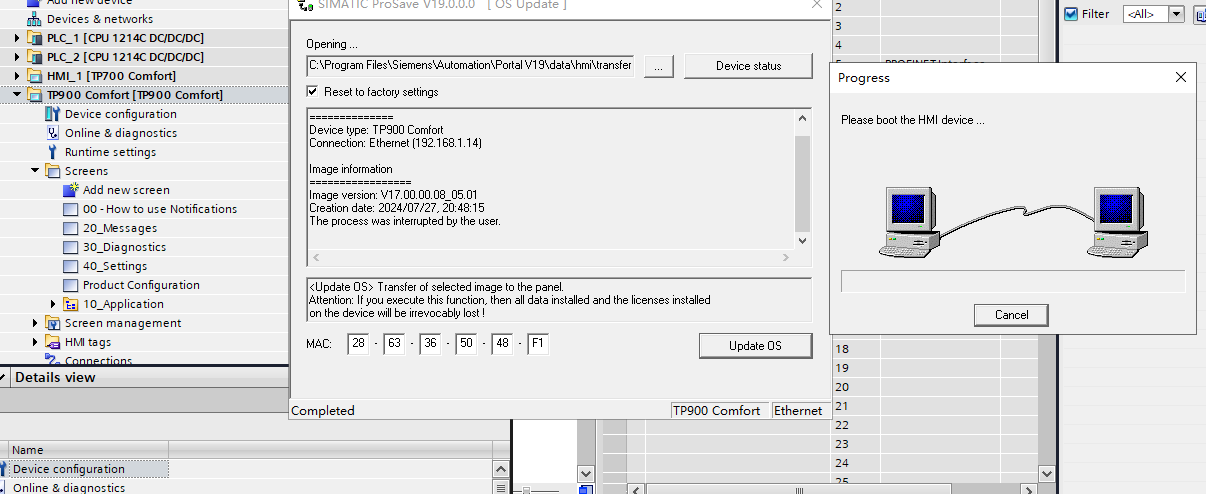Image resolution: width=1206 pixels, height=494 pixels.
Task: Click the 20_Messages screen icon
Action: 70,228
